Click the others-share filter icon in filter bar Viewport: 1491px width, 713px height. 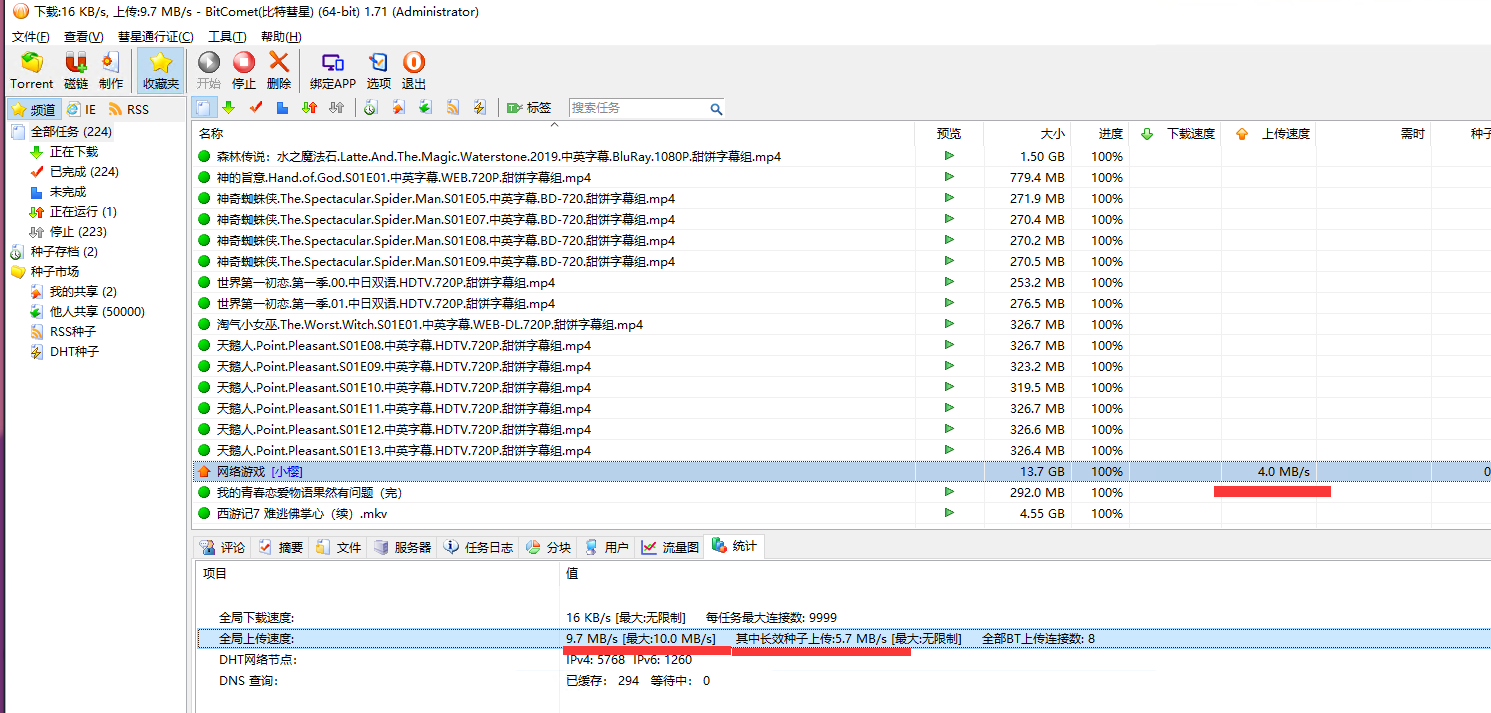point(425,107)
